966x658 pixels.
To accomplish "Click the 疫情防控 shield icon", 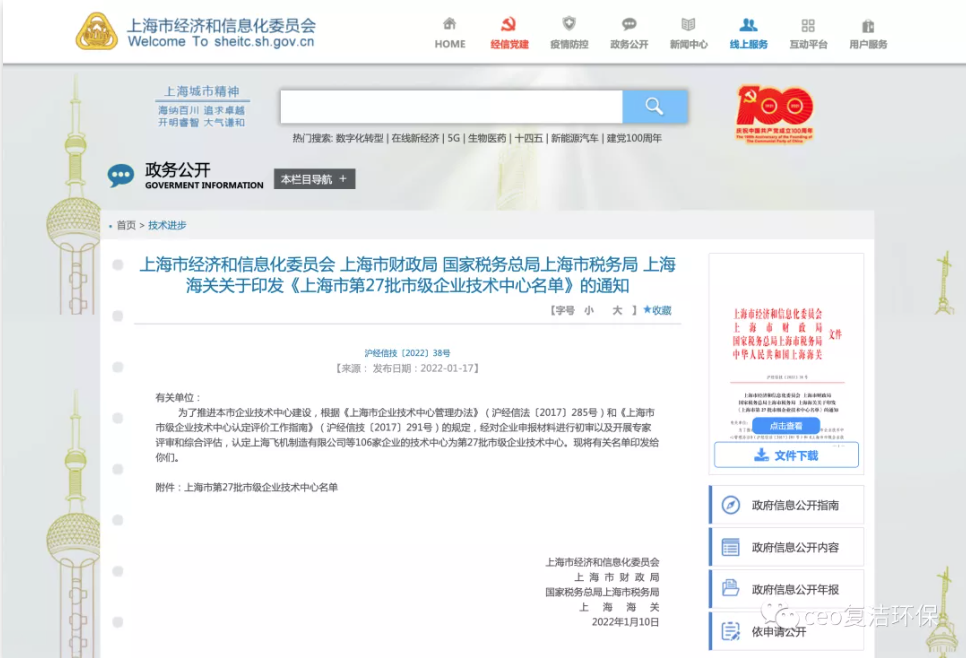I will pos(569,25).
